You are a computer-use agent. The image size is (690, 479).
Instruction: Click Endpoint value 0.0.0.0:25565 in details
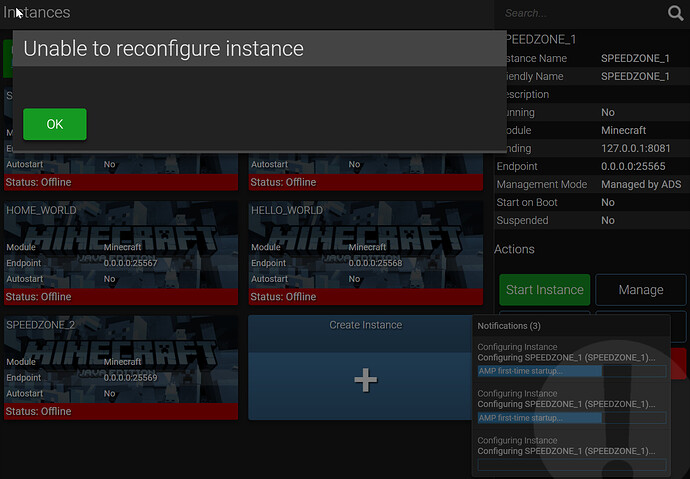click(633, 166)
